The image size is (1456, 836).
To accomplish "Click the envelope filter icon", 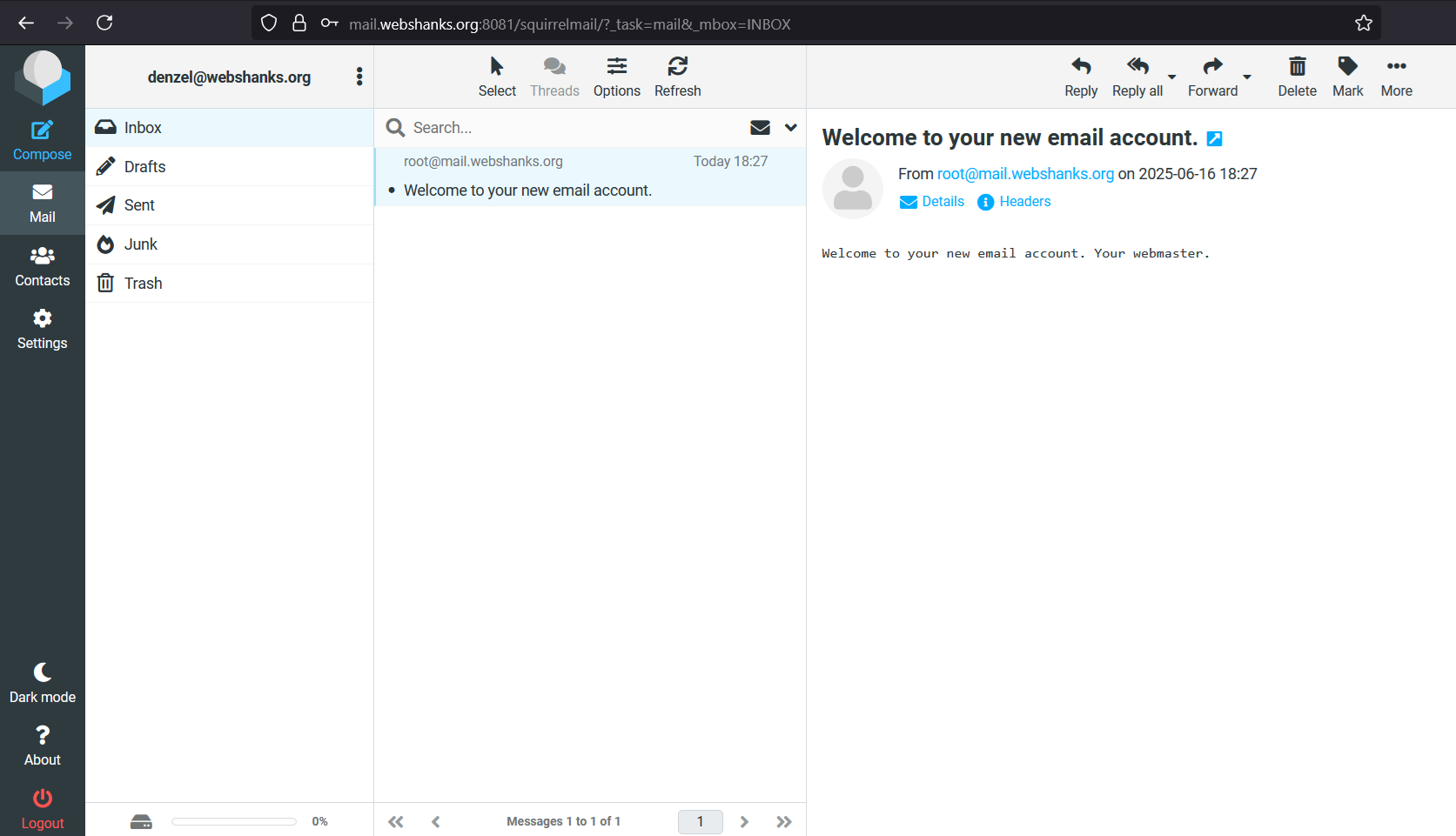I will (x=760, y=128).
